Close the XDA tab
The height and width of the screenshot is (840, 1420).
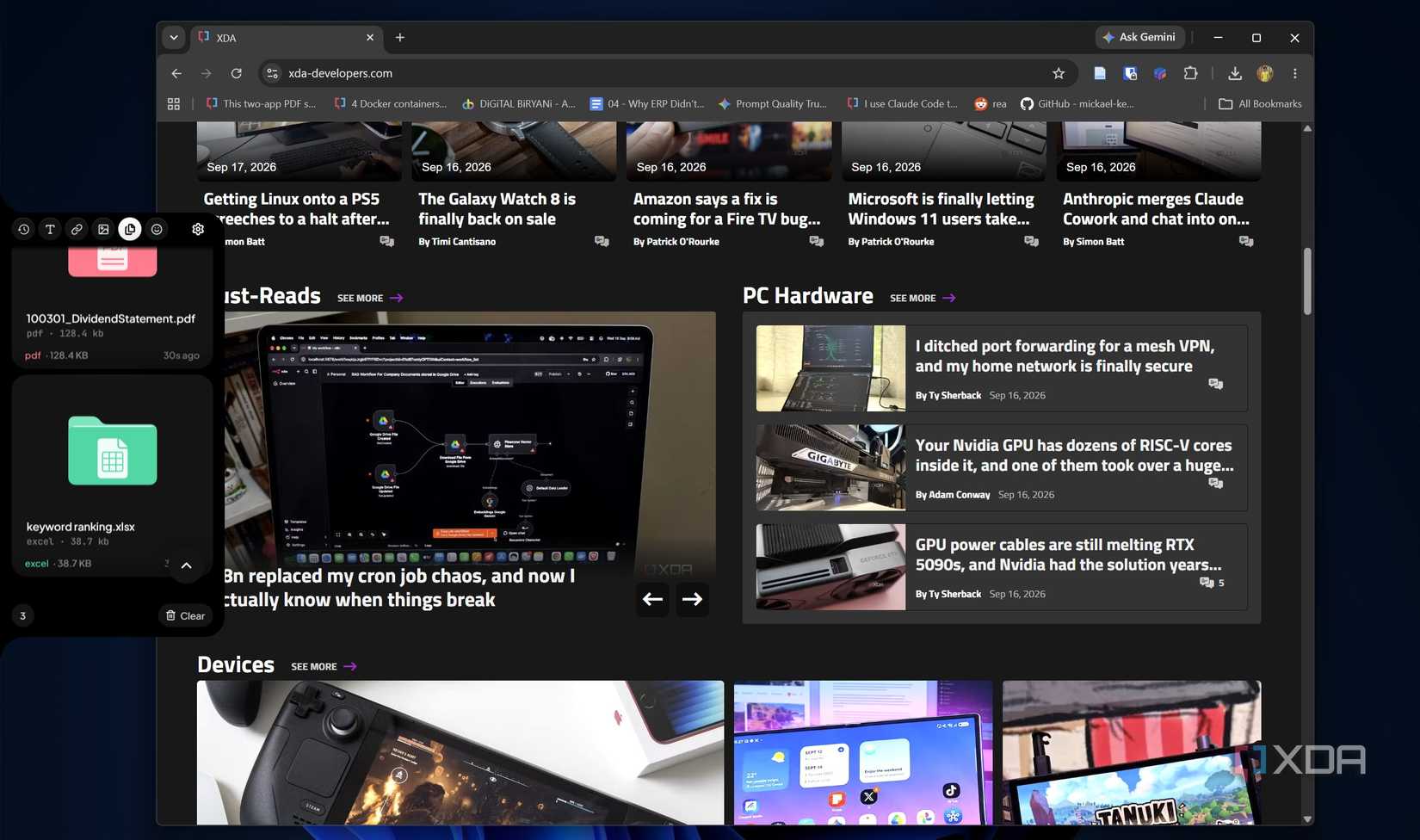[370, 38]
